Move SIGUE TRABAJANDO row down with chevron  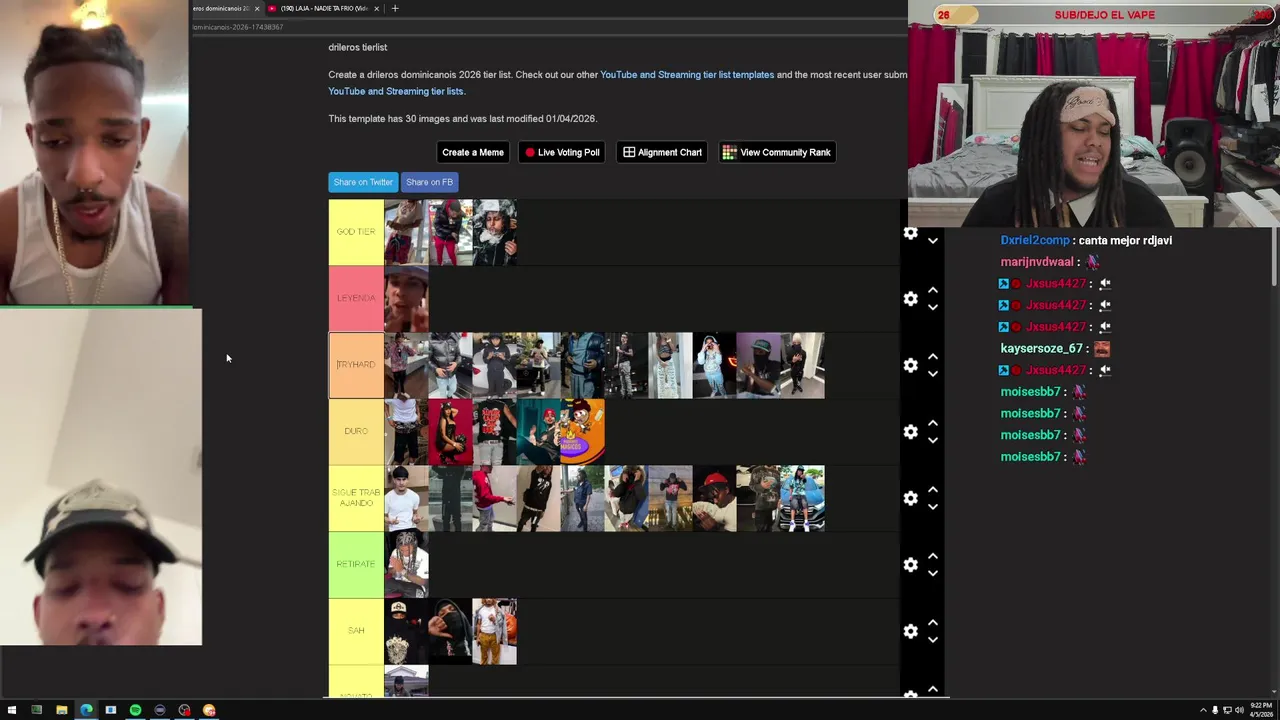(x=933, y=507)
